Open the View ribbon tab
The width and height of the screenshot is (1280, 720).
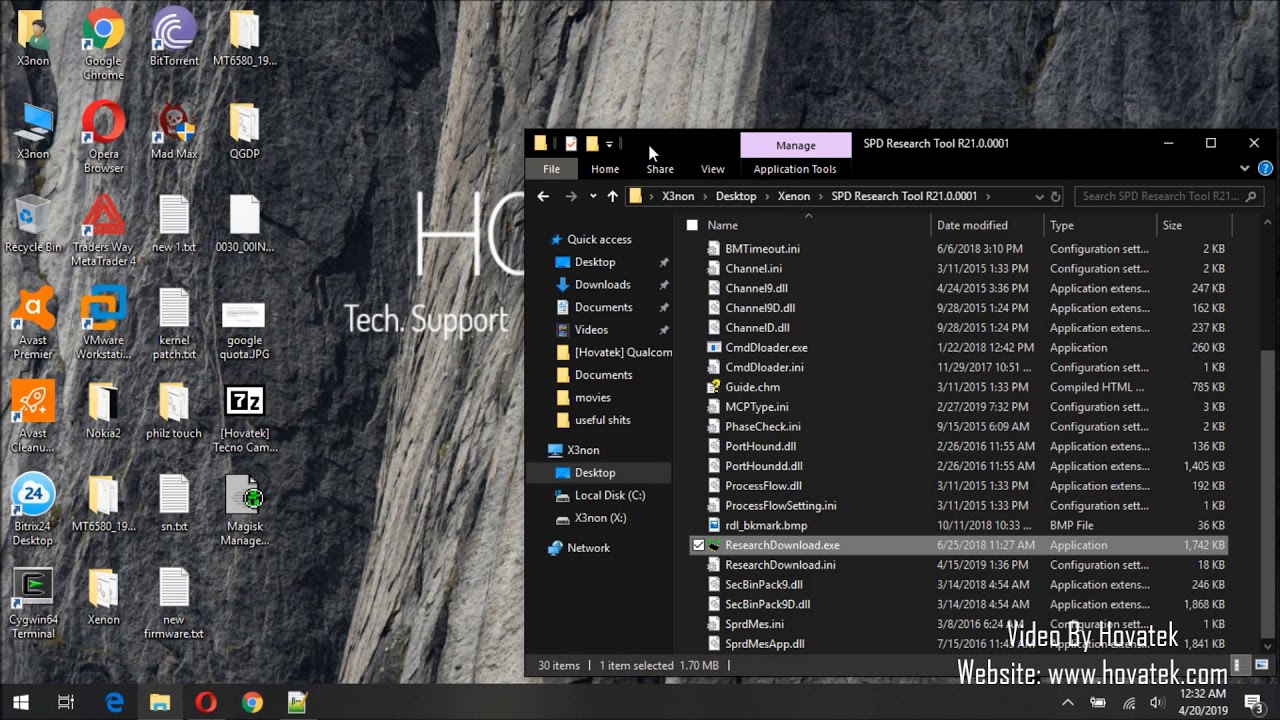[713, 169]
